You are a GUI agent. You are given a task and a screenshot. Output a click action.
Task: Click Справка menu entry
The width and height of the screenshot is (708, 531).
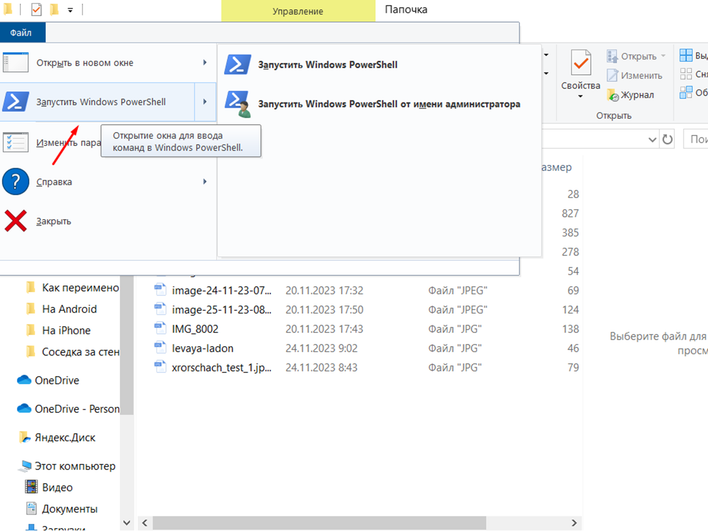coord(107,182)
